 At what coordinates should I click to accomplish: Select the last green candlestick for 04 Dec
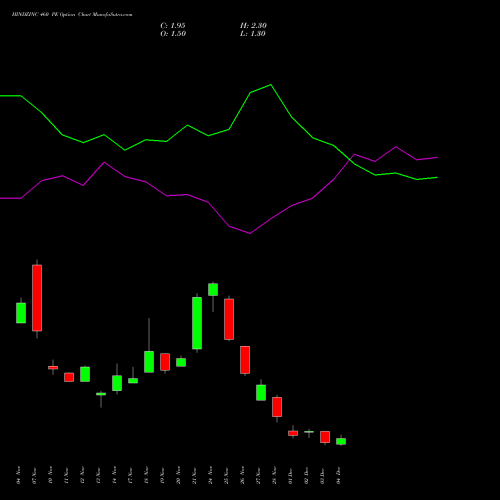[341, 441]
